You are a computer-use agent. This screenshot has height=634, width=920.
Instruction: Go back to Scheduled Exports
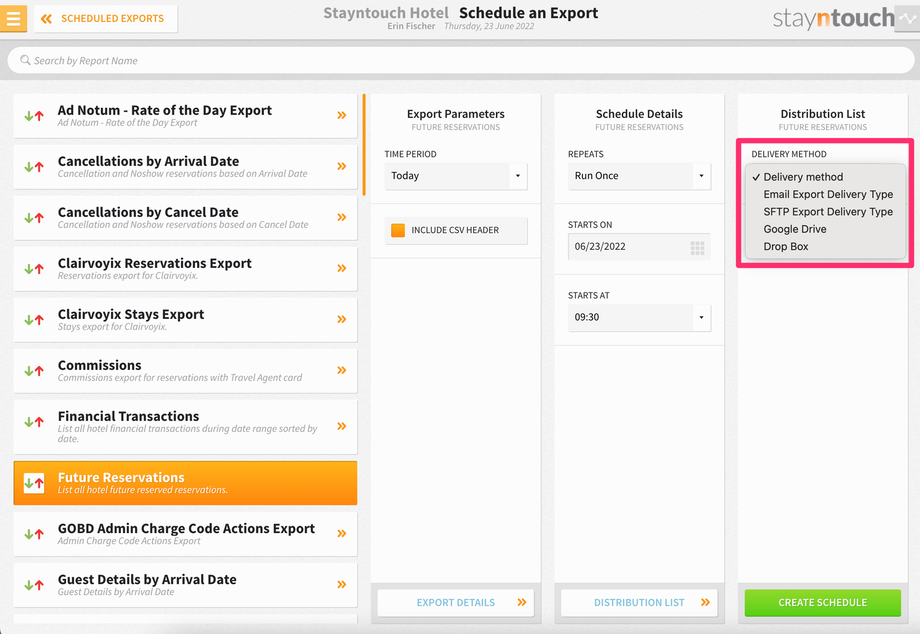[x=106, y=19]
